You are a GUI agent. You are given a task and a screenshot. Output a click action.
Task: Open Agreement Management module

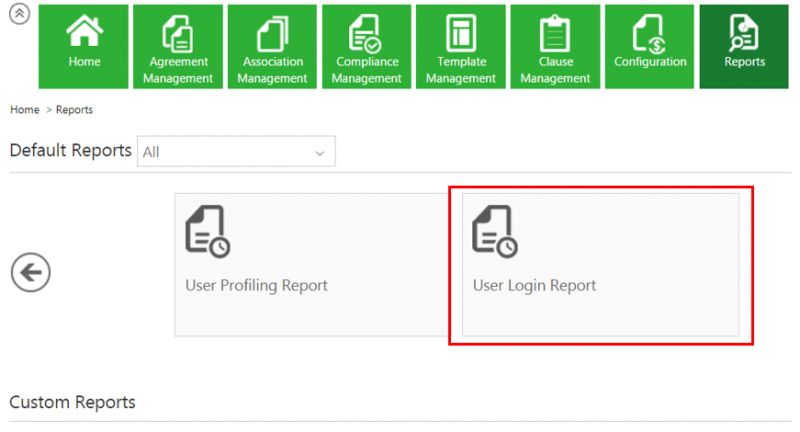click(178, 47)
